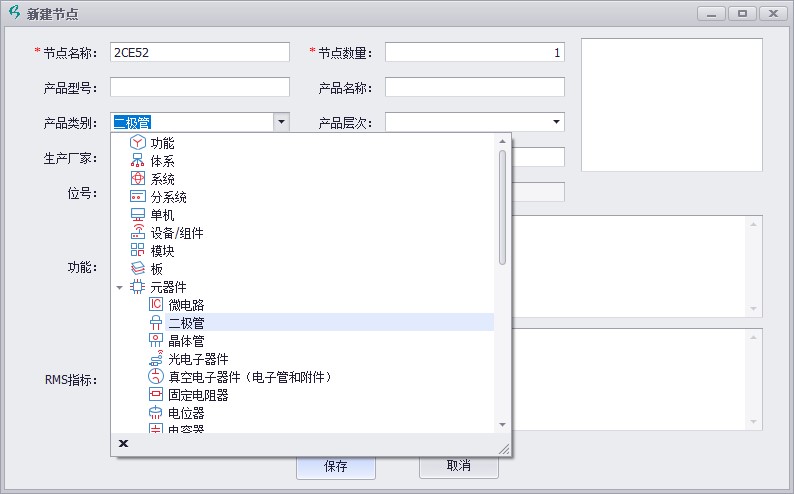Select 电位器 in the dropdown tree
The height and width of the screenshot is (494, 794).
point(187,412)
